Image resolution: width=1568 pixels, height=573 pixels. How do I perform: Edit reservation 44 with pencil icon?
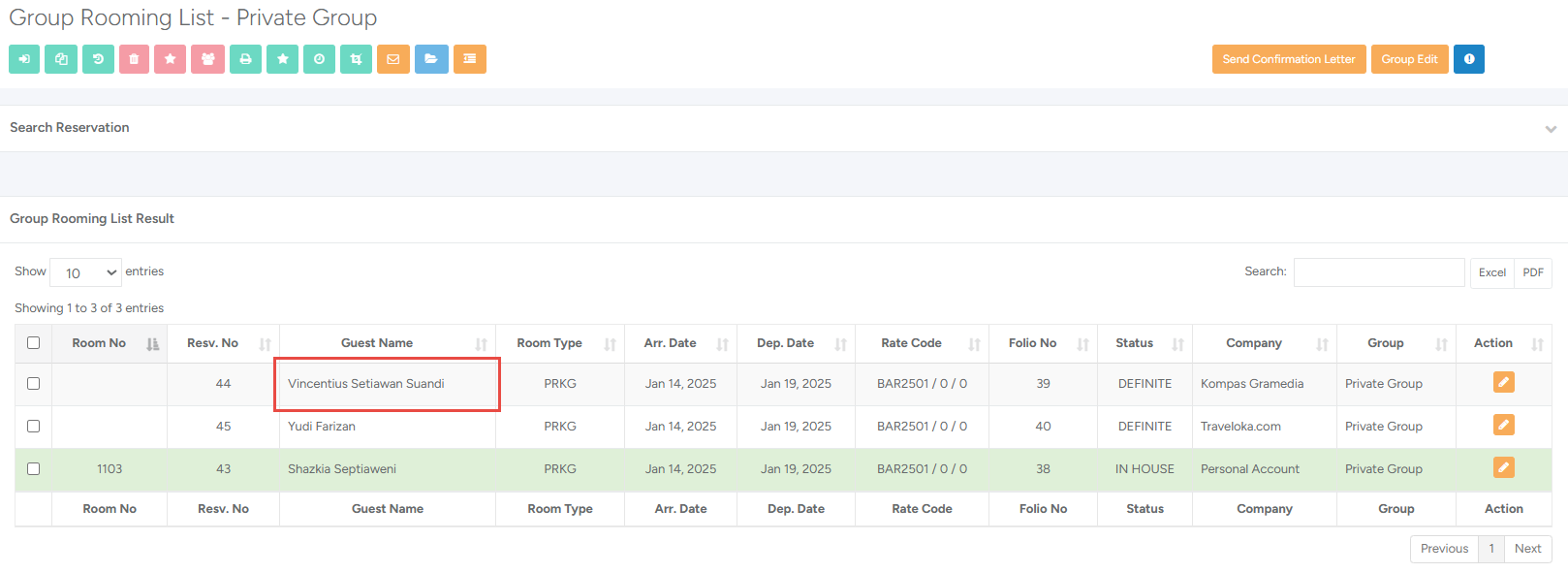[x=1503, y=383]
